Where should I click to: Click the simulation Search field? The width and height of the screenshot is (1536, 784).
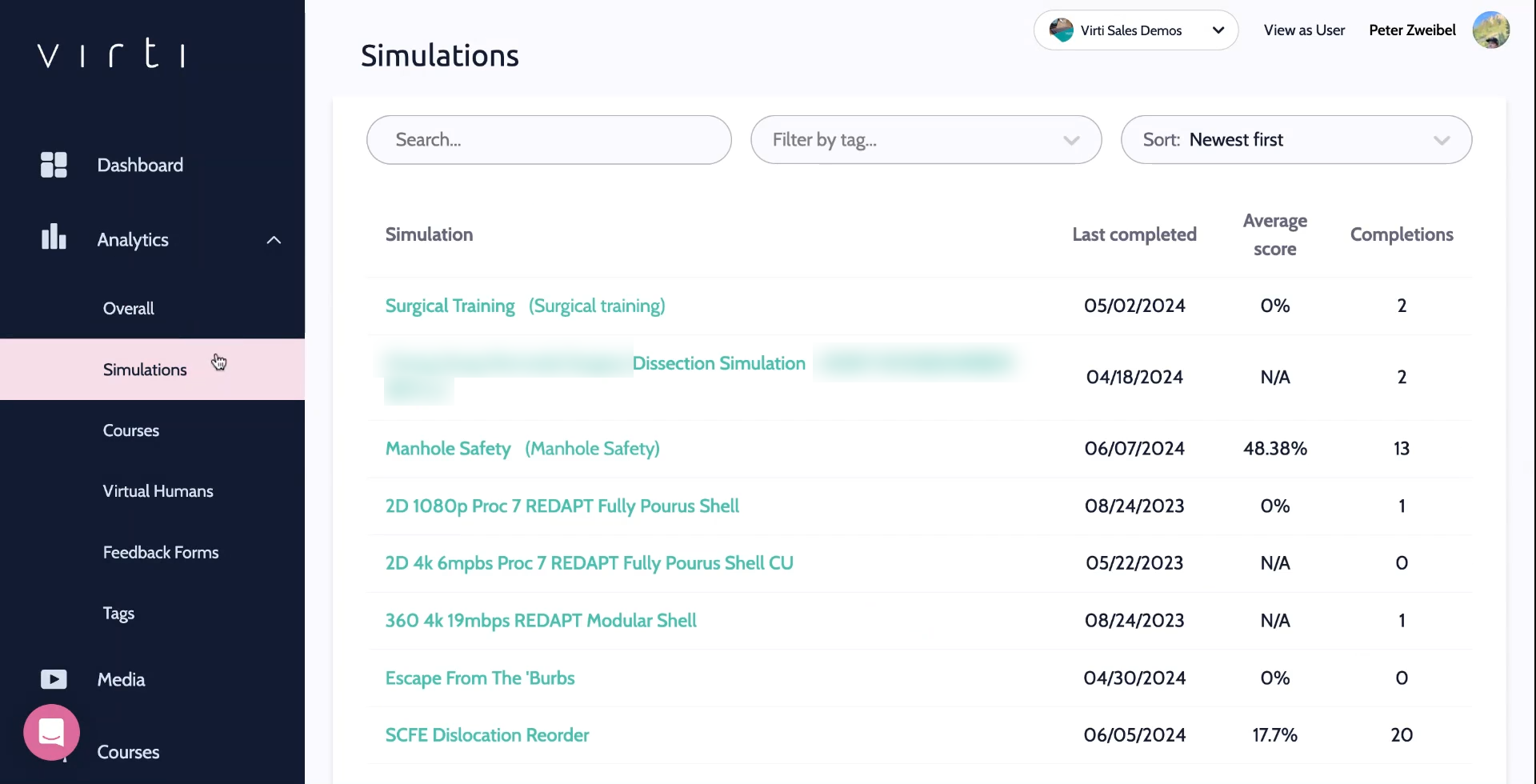[548, 140]
